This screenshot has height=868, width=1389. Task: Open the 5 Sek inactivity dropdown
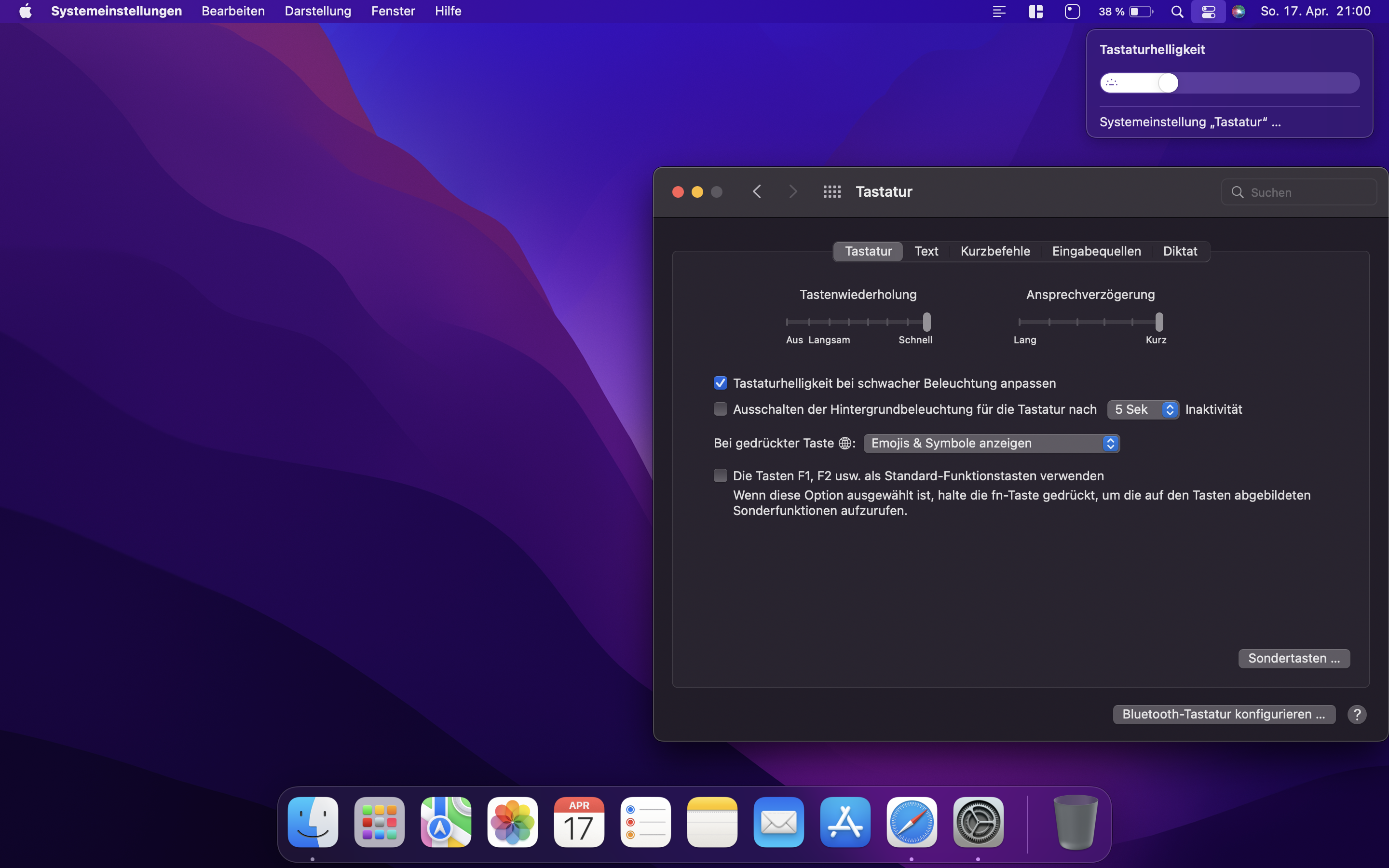coord(1142,409)
